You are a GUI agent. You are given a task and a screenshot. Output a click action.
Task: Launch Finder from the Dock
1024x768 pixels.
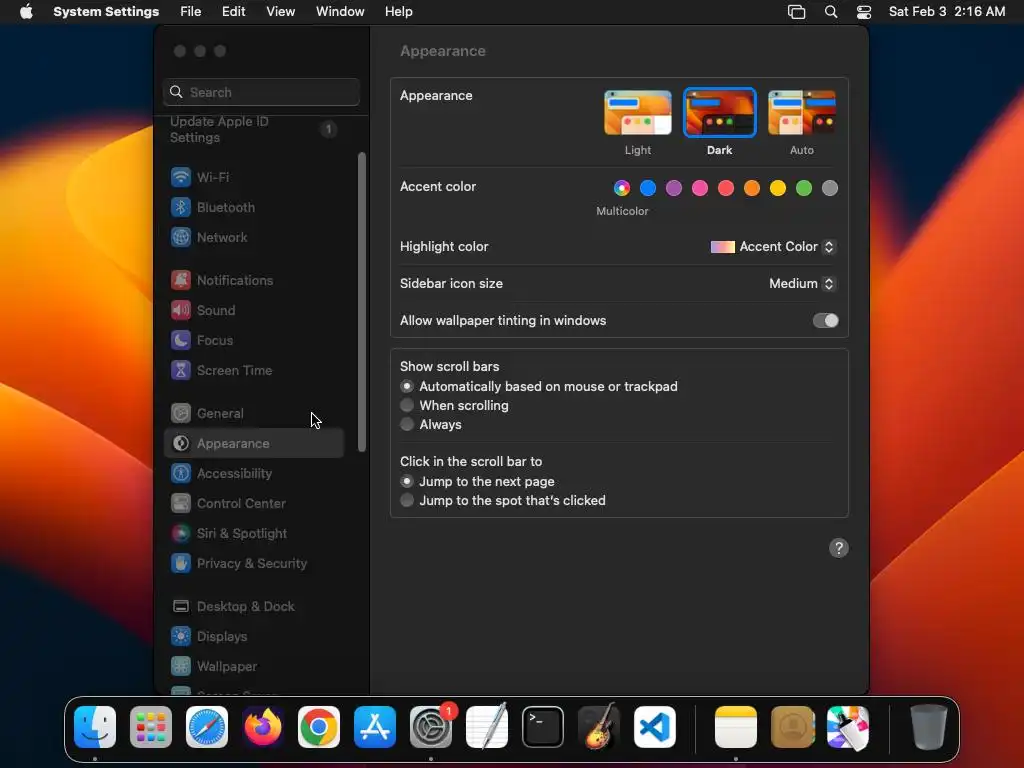click(x=95, y=727)
